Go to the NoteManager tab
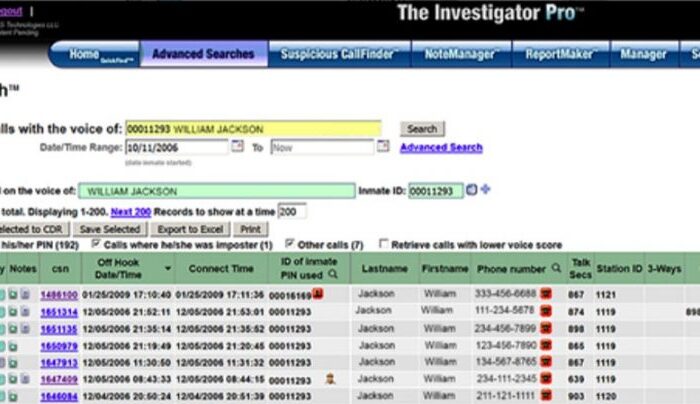The image size is (700, 404). pos(462,54)
